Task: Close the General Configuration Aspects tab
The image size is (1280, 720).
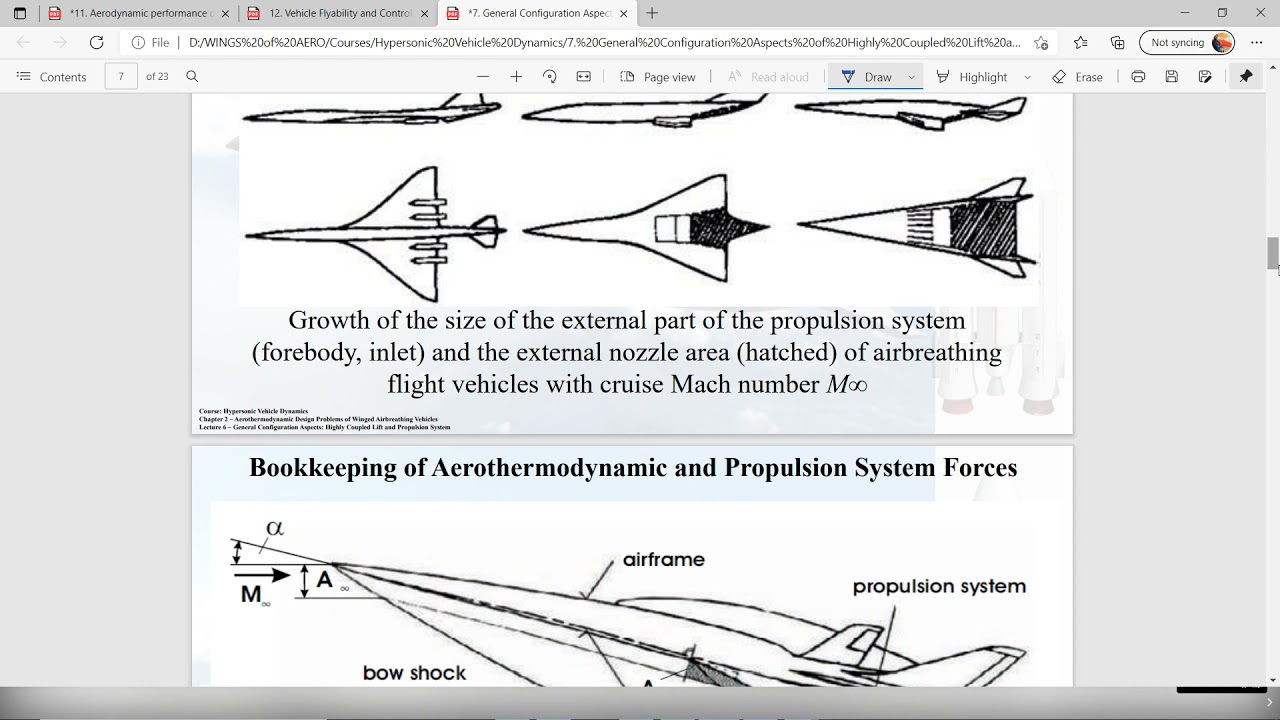Action: (623, 14)
